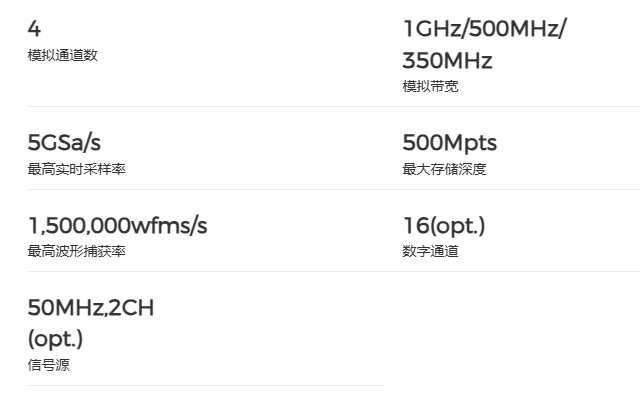Screen dimensions: 640x400
Task: Click the (opt.) text above 信号源
Action: 55,338
